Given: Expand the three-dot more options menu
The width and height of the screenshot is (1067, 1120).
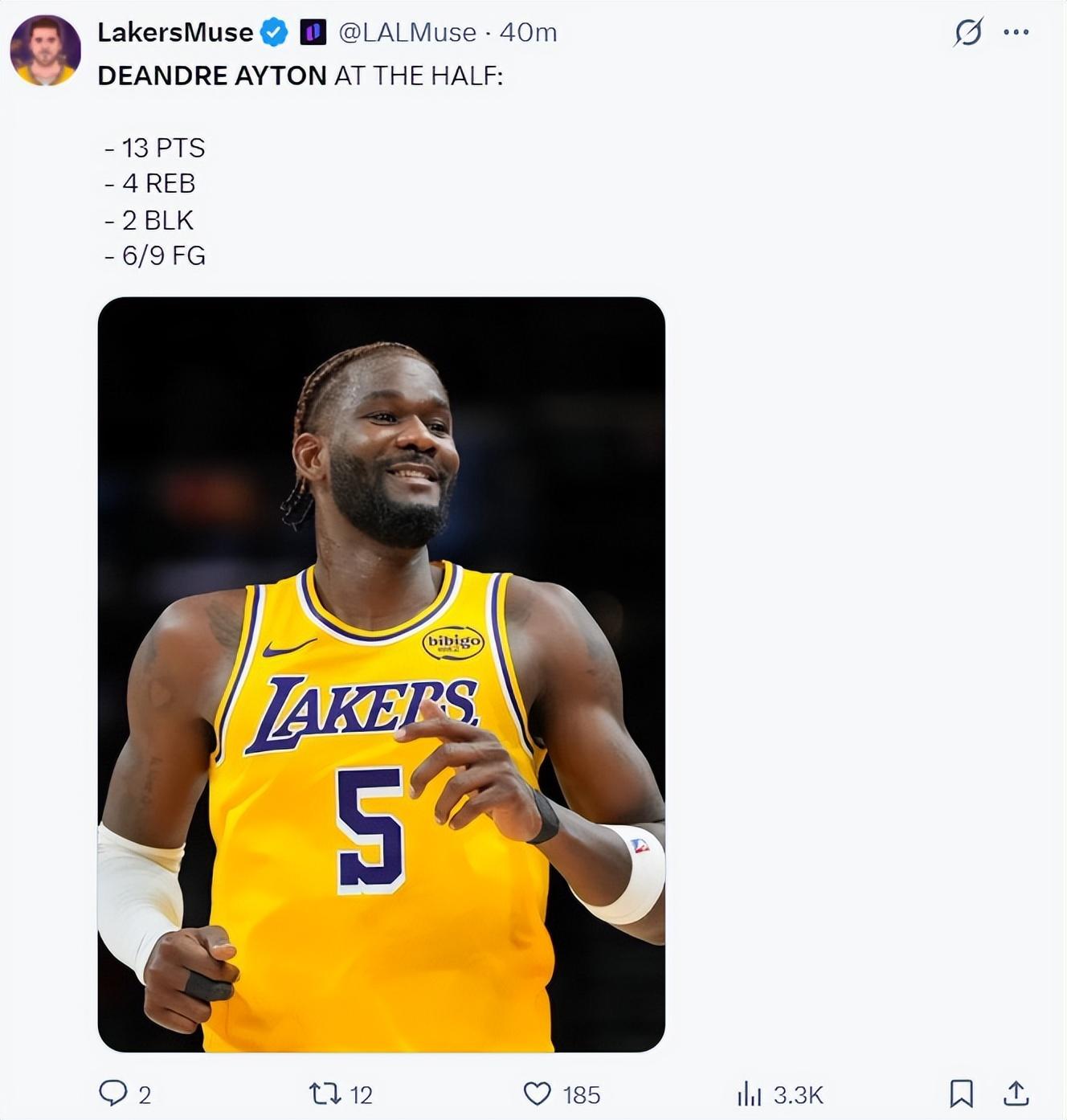Looking at the screenshot, I should coord(1016,32).
